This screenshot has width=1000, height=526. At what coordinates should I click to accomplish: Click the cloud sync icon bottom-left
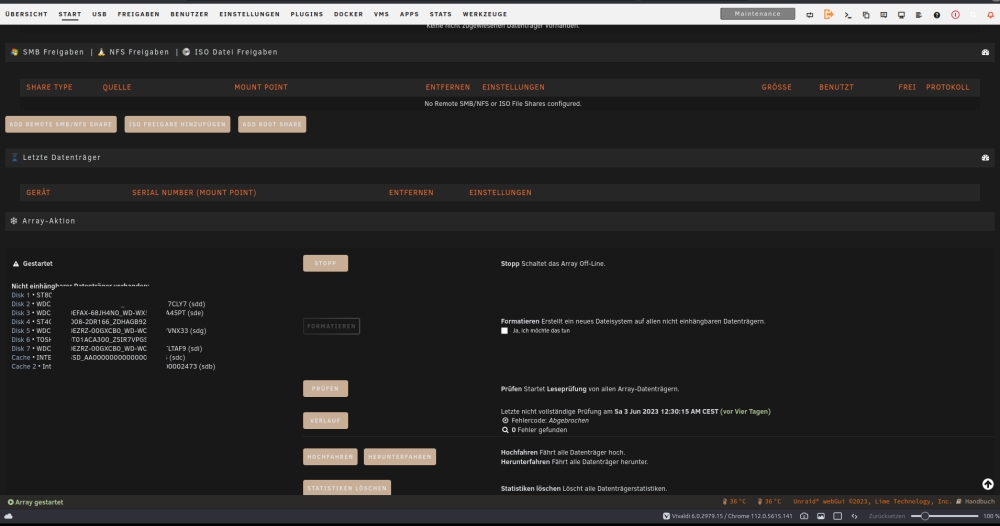[x=8, y=516]
